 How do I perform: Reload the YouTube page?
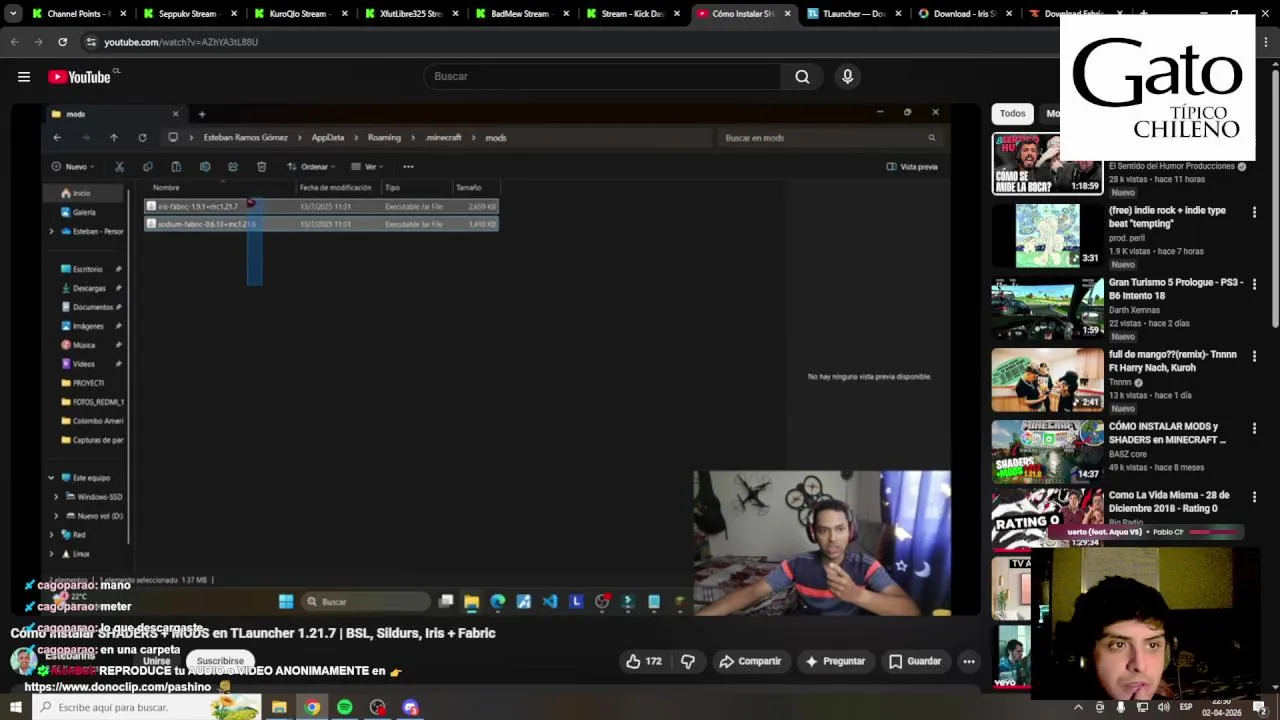[62, 42]
